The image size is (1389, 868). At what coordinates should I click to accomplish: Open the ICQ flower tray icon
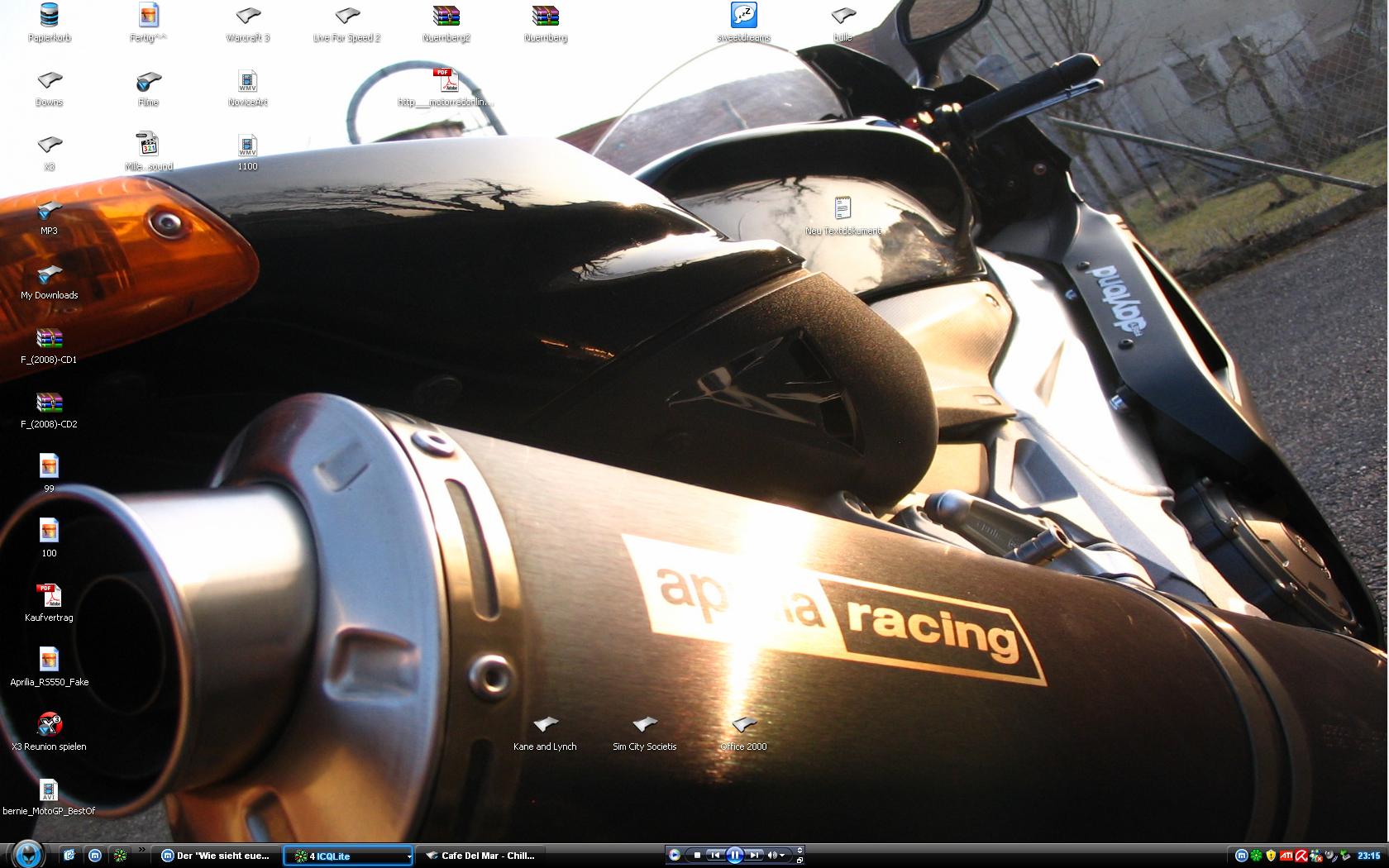tap(1257, 856)
